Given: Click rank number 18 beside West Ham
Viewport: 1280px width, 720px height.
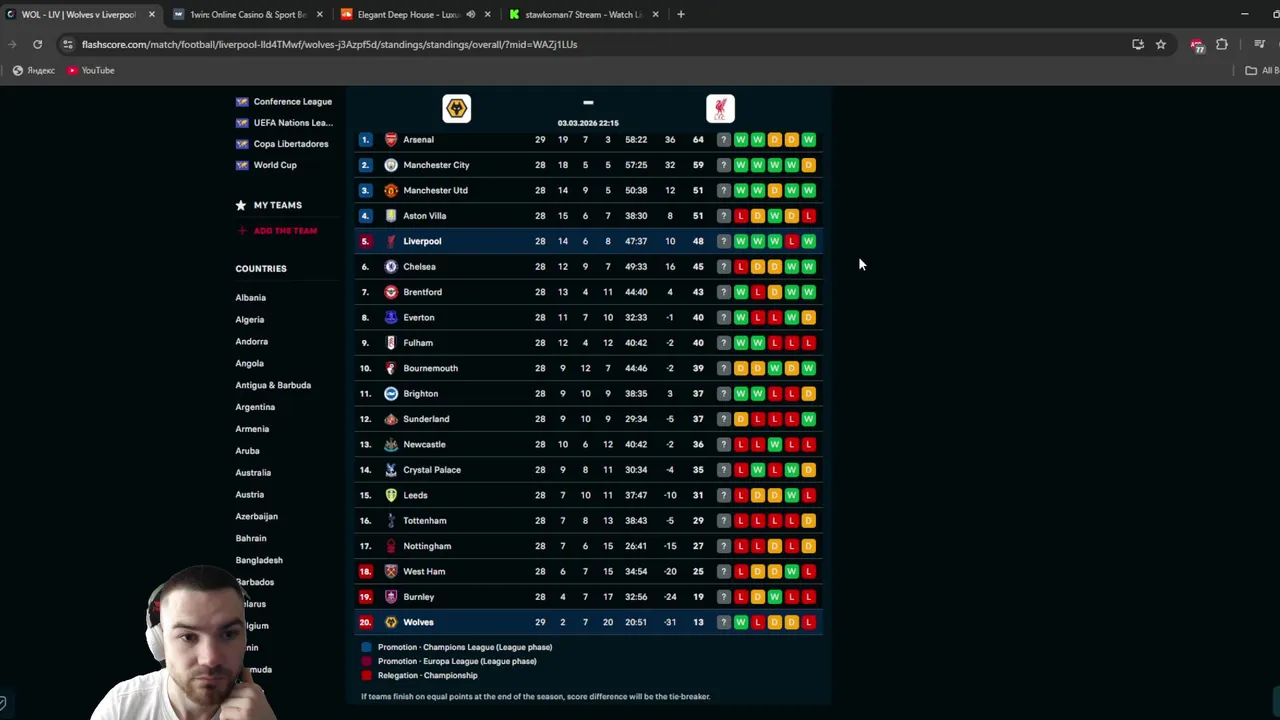Looking at the screenshot, I should 365,572.
